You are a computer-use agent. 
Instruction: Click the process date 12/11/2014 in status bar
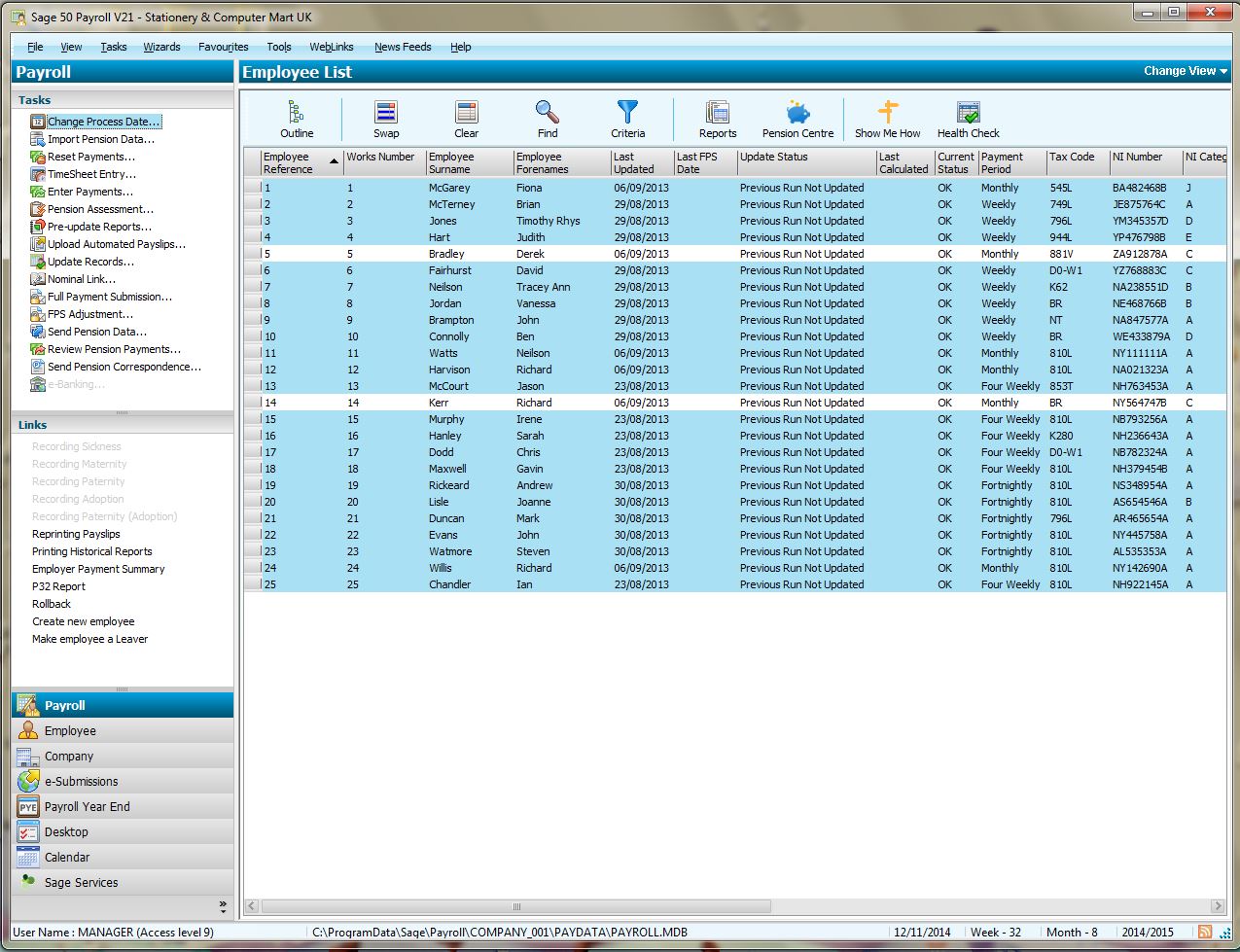click(x=922, y=932)
